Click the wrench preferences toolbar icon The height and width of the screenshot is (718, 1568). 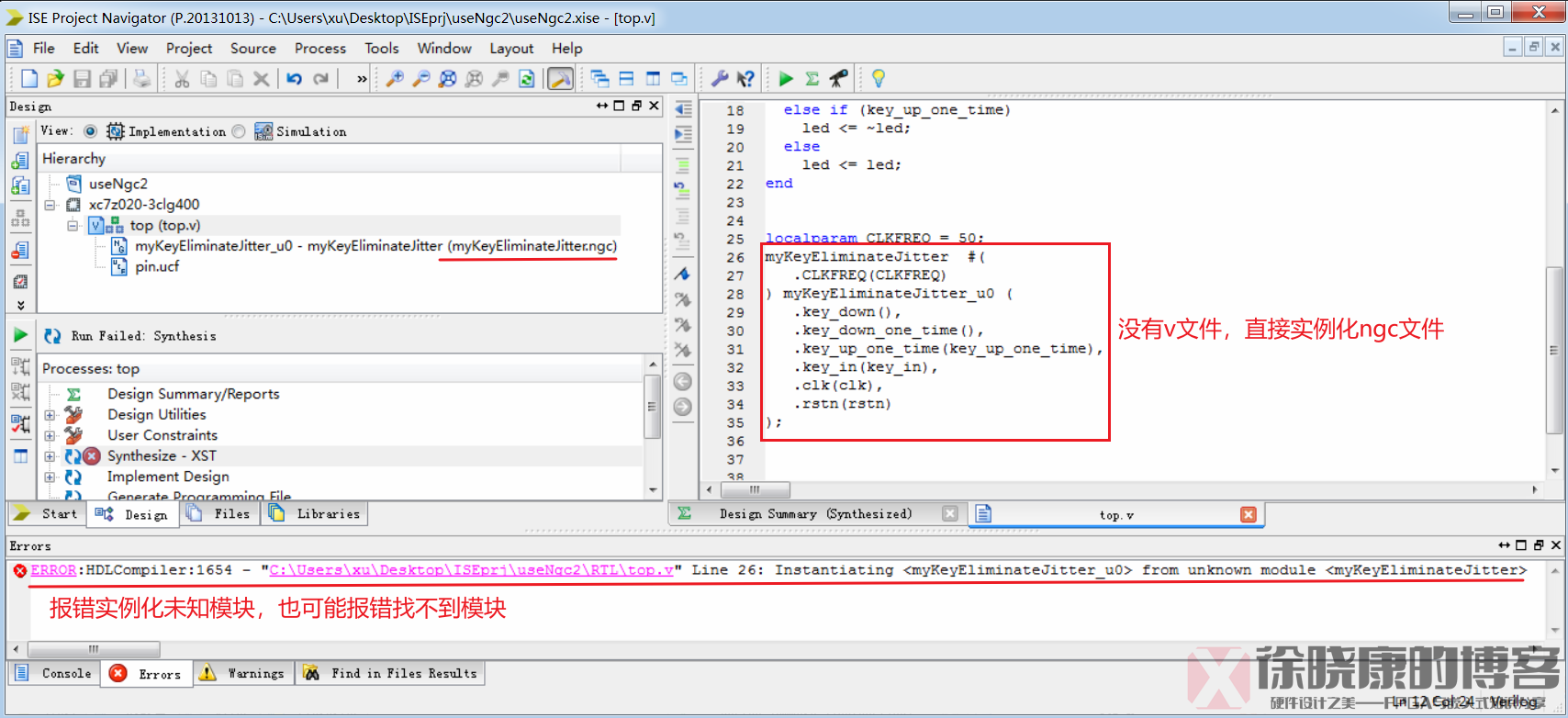pos(720,79)
